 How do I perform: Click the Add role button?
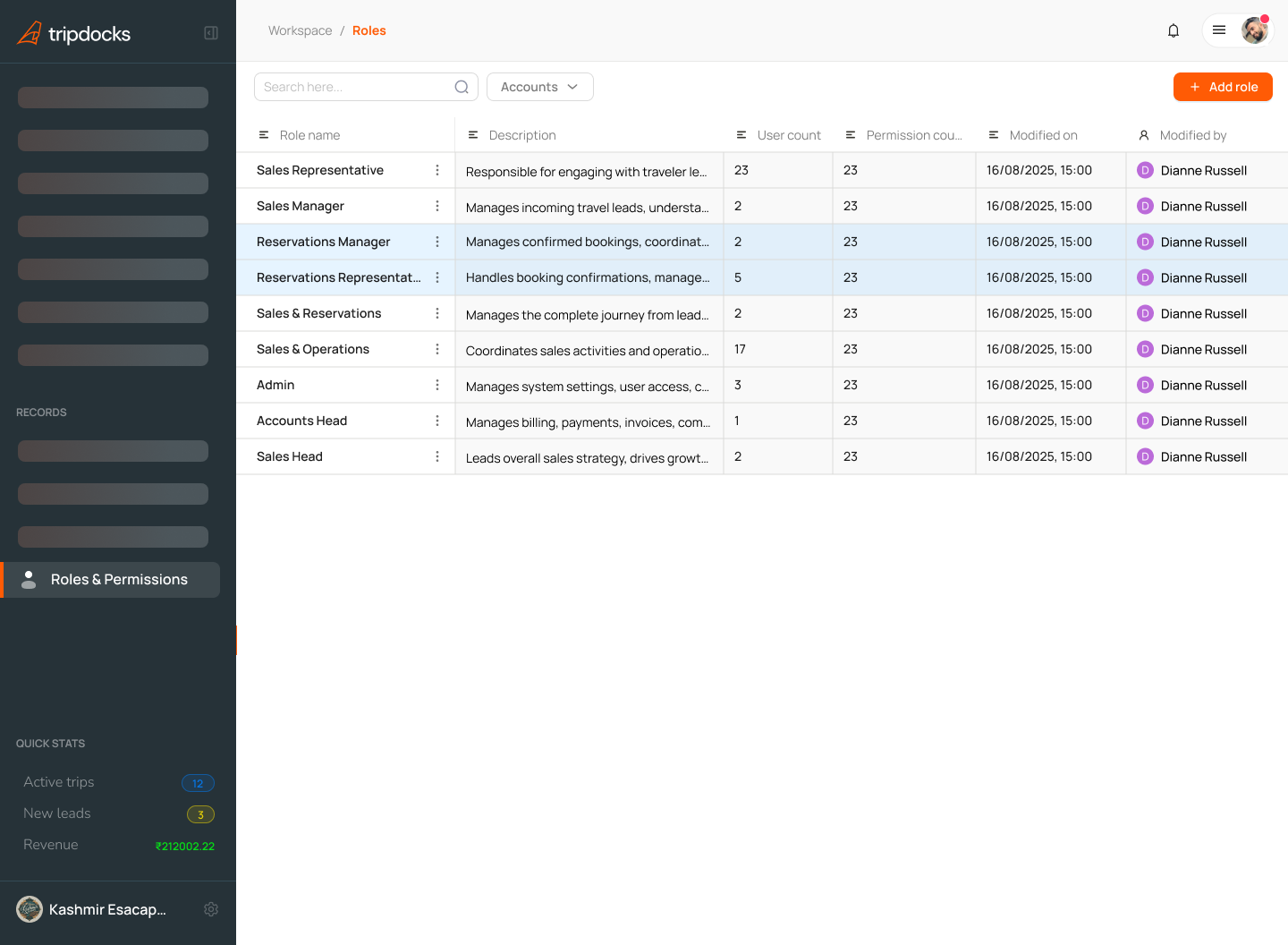tap(1223, 87)
